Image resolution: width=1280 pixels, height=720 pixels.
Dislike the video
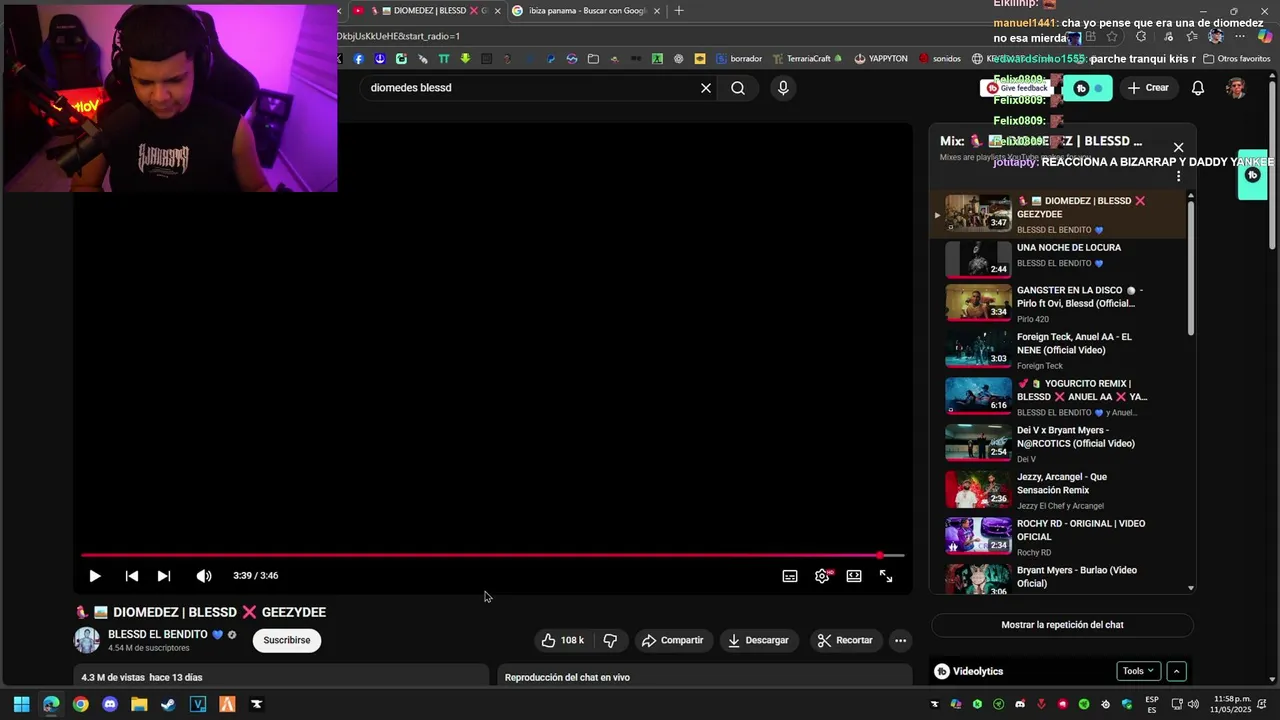(610, 640)
